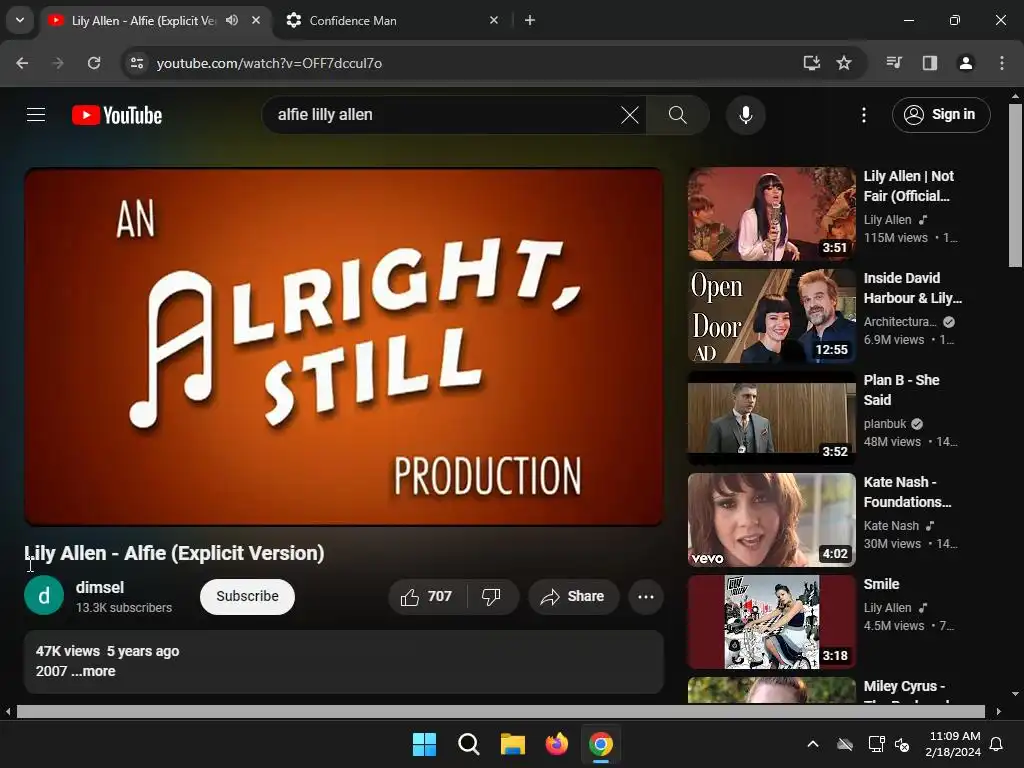Click the muted volume tray icon
The height and width of the screenshot is (768, 1024).
pos(902,744)
